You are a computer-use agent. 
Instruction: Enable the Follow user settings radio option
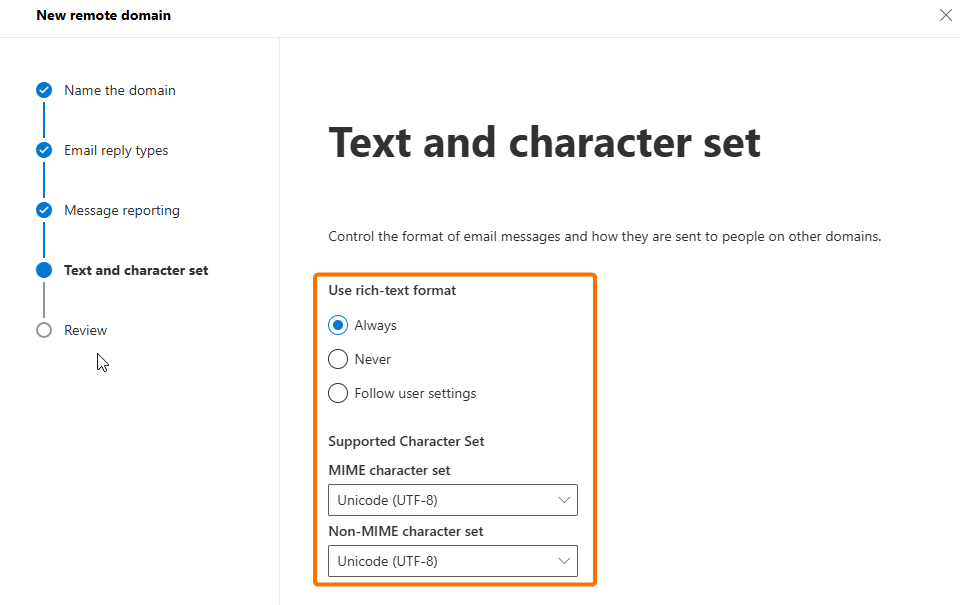(x=338, y=393)
